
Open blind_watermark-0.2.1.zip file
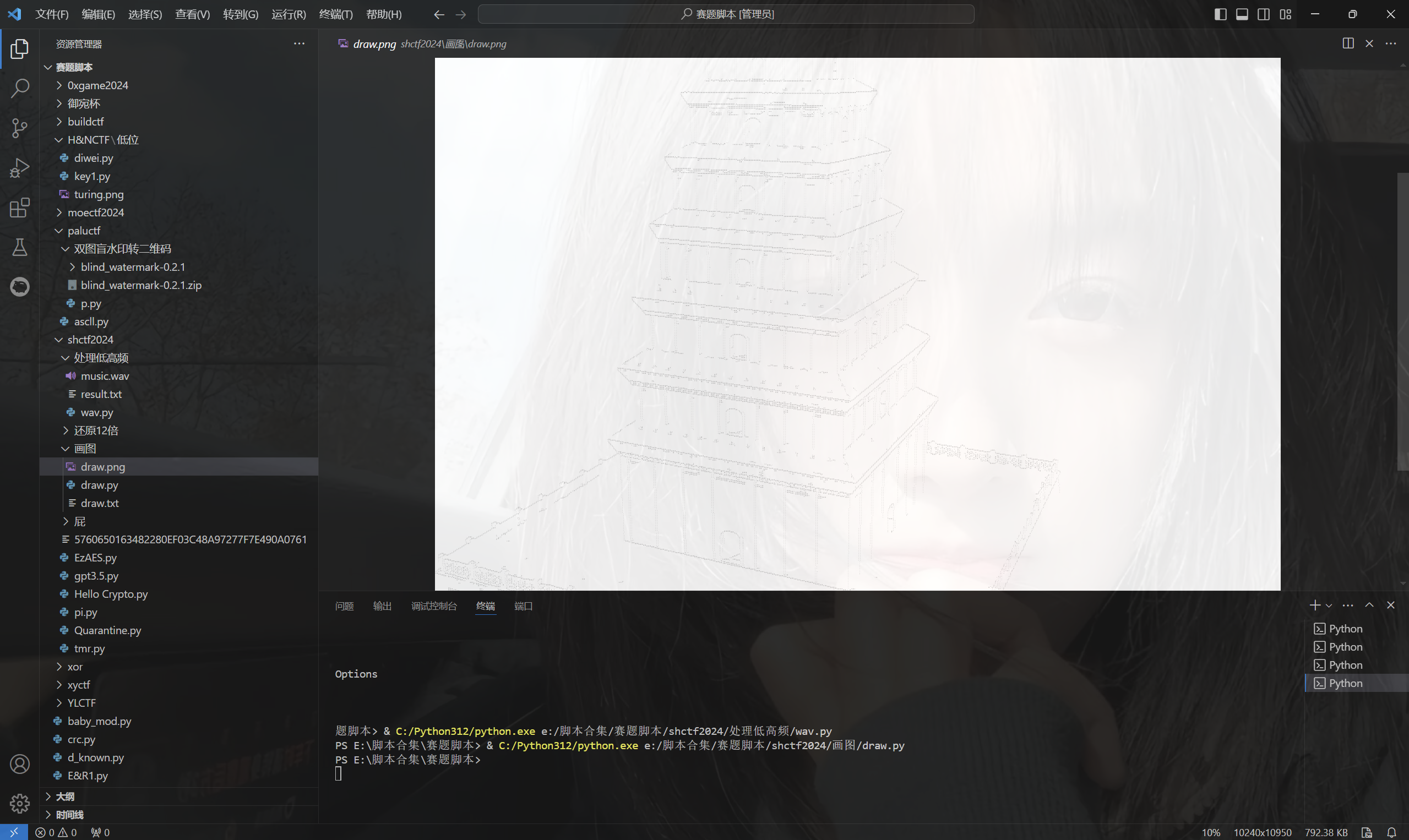pos(178,285)
